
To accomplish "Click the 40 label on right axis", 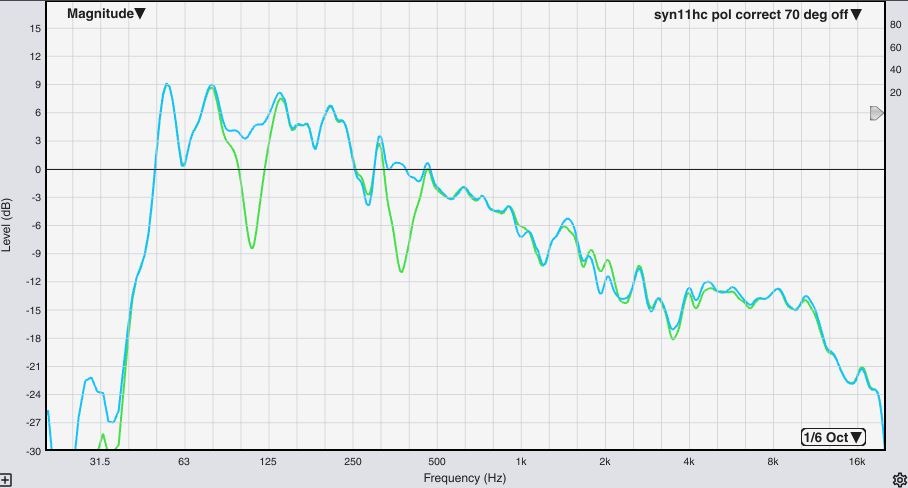I will 895,70.
